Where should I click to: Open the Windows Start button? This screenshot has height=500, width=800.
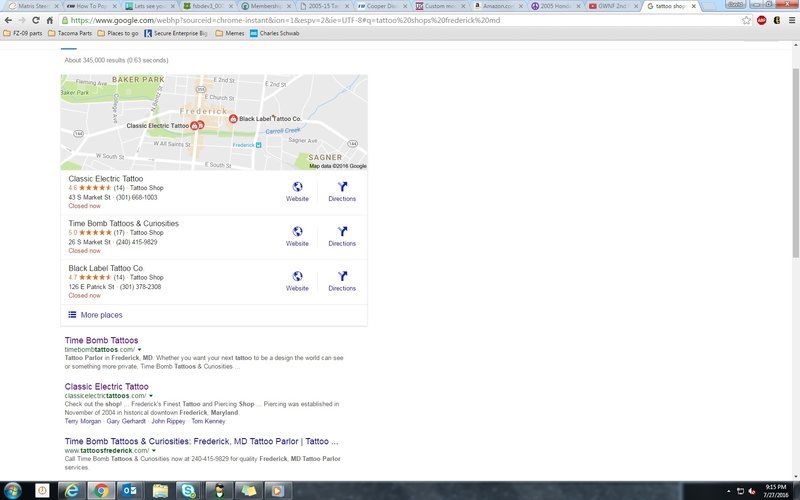click(x=13, y=491)
